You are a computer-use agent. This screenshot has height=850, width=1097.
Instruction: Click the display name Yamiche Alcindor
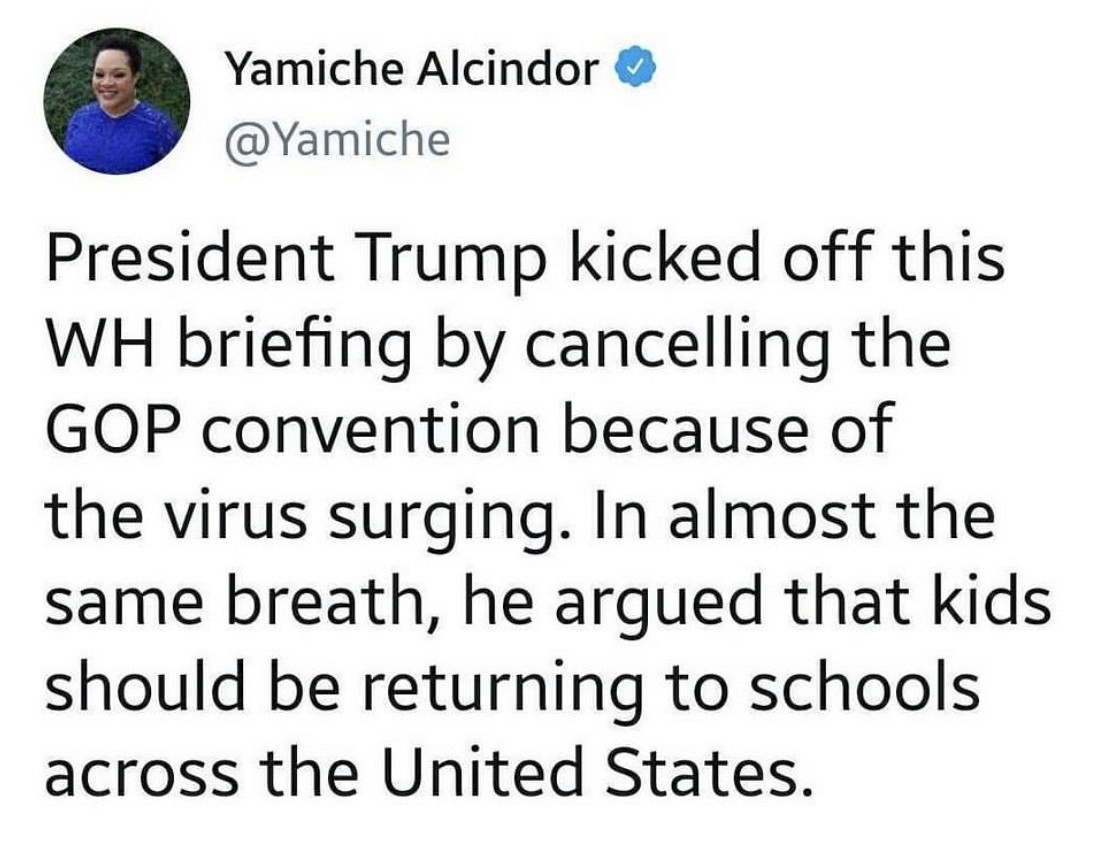[x=412, y=71]
